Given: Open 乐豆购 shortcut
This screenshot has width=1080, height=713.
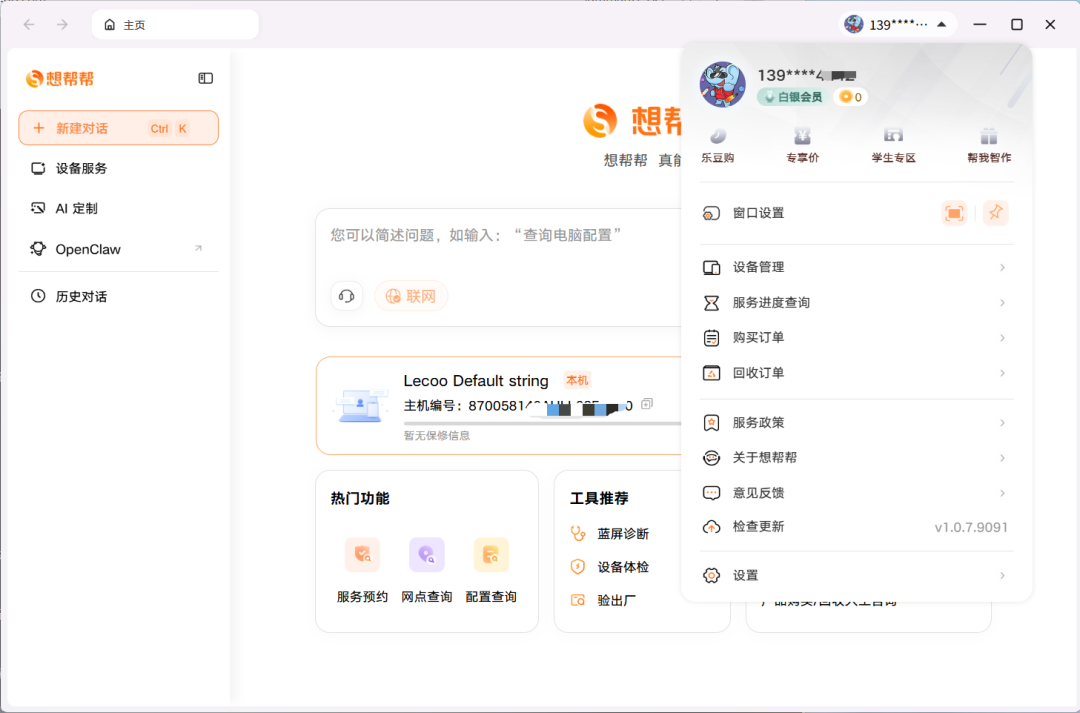Looking at the screenshot, I should coord(718,145).
